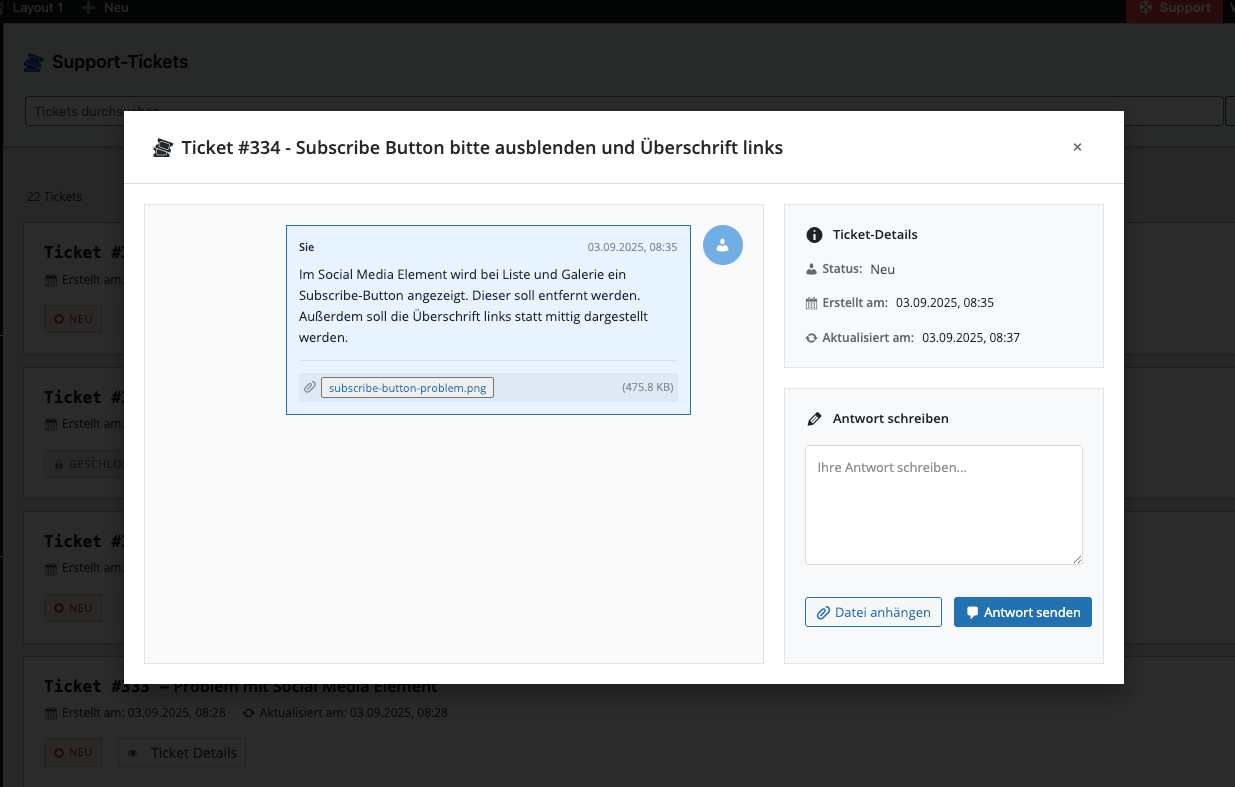Switch to the Layout 1 tab
1235x787 pixels.
tap(36, 8)
